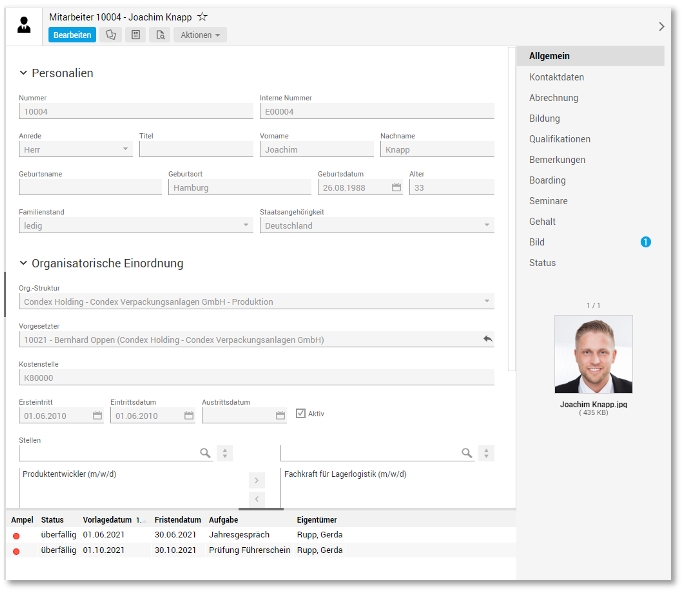Select the Allgemein tab
The height and width of the screenshot is (594, 684).
pos(590,56)
